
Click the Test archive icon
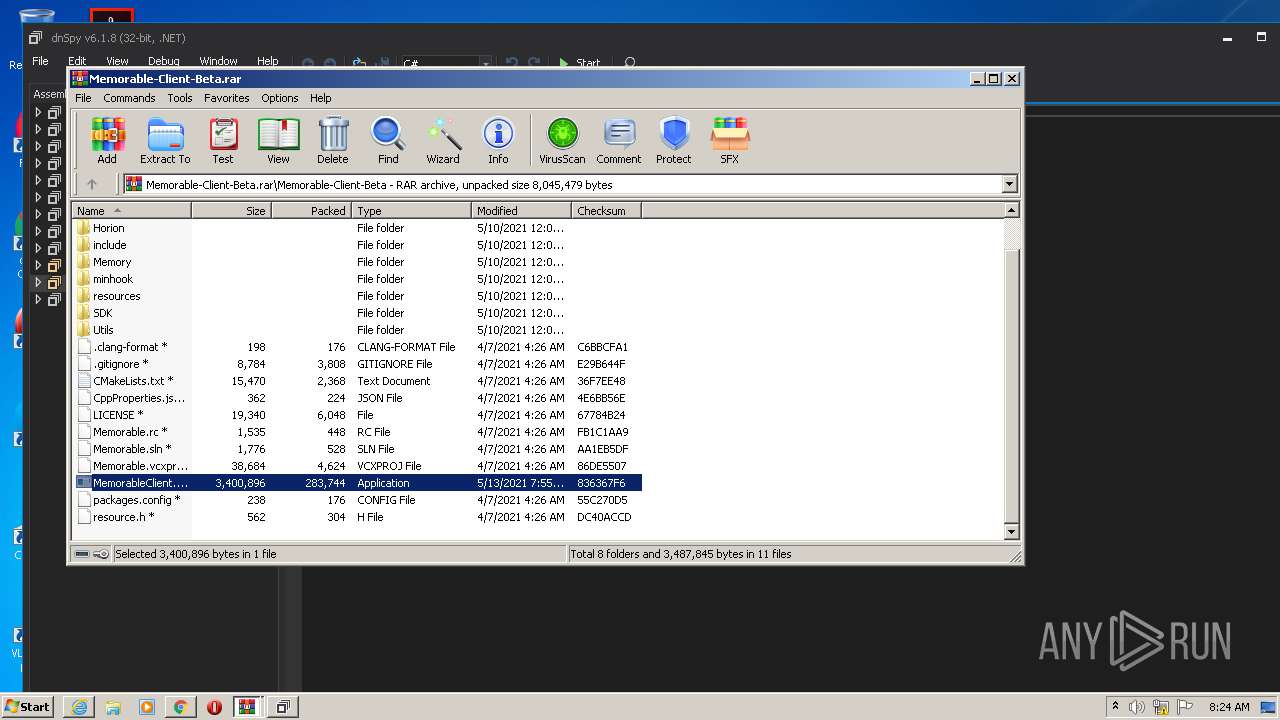click(x=223, y=140)
